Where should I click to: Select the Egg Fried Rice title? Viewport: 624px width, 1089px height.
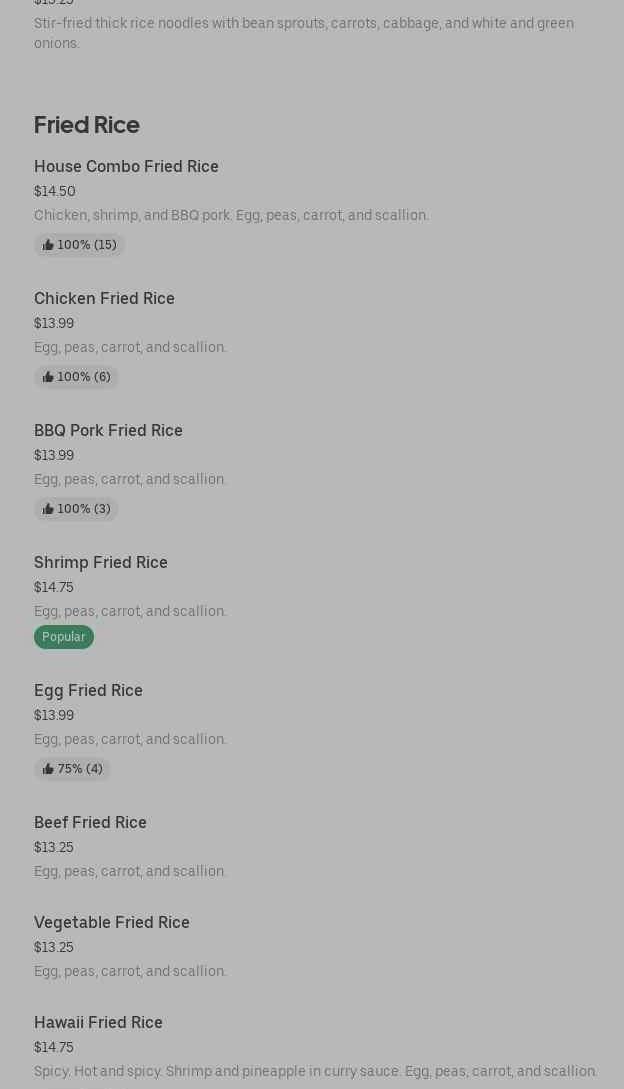coord(88,690)
